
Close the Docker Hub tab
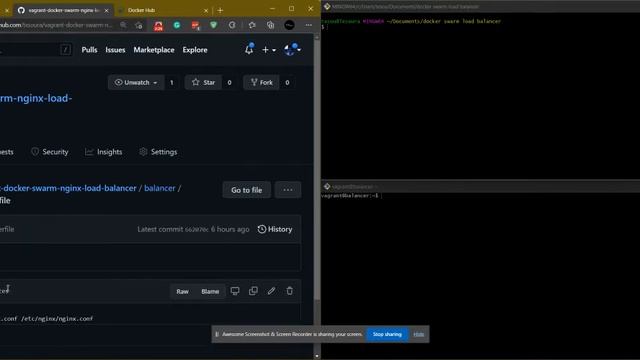pos(206,11)
